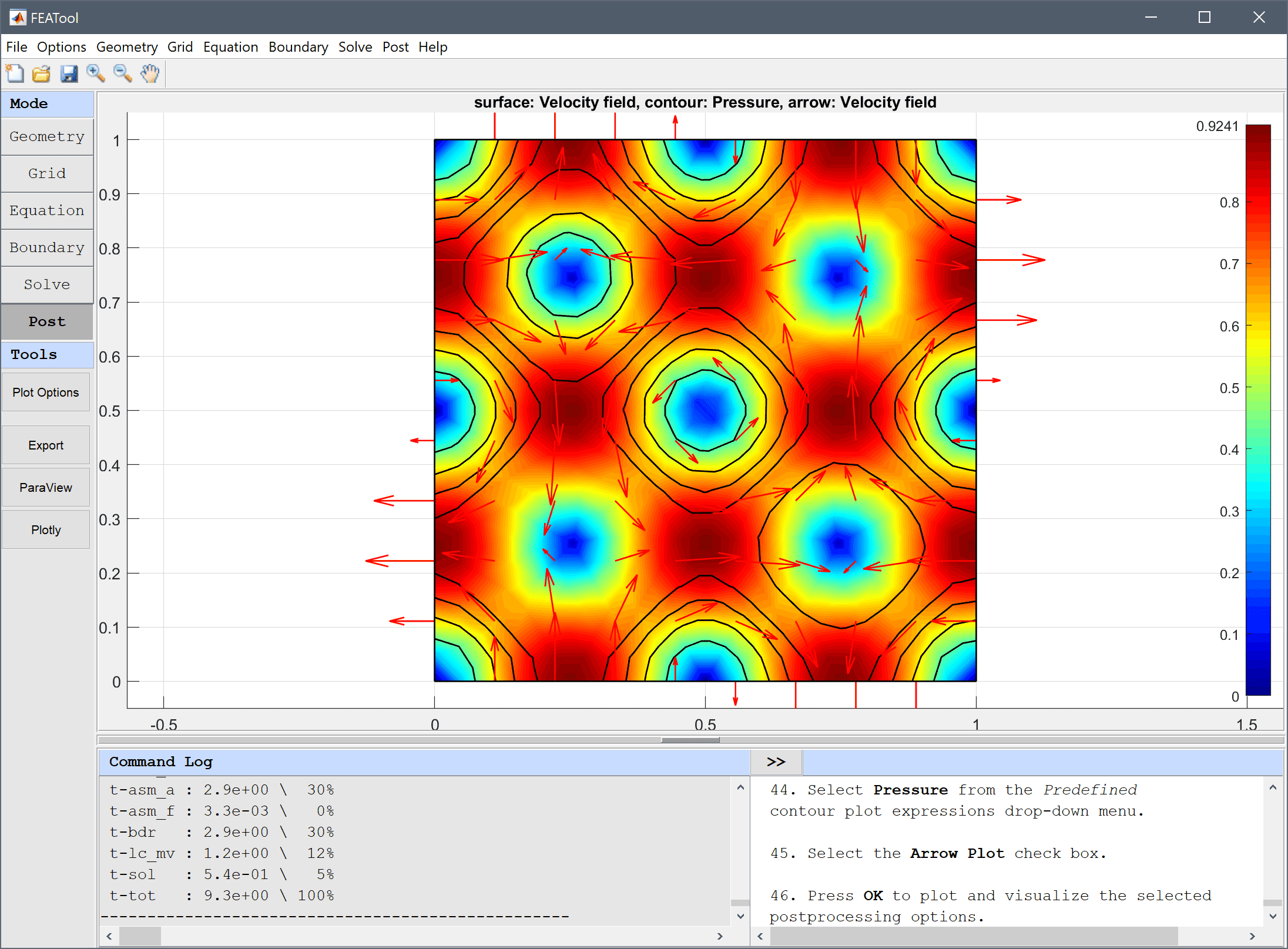Viewport: 1288px width, 949px height.
Task: Click the Post mode button
Action: (46, 320)
